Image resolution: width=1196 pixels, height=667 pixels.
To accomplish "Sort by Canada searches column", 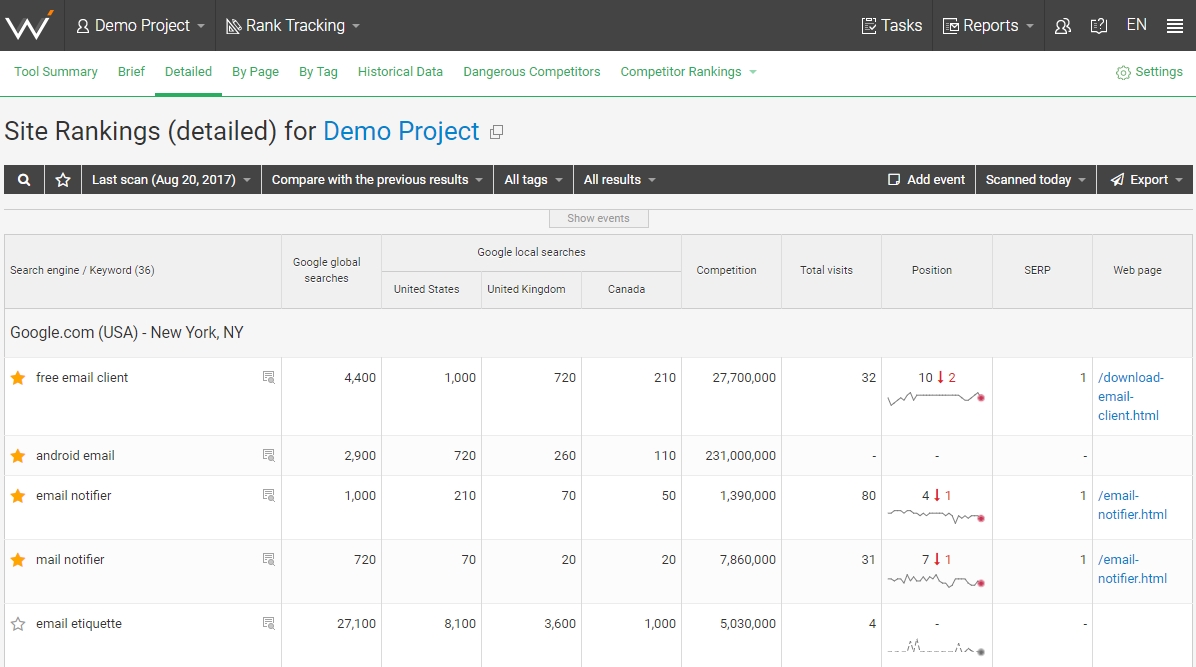I will [x=631, y=290].
